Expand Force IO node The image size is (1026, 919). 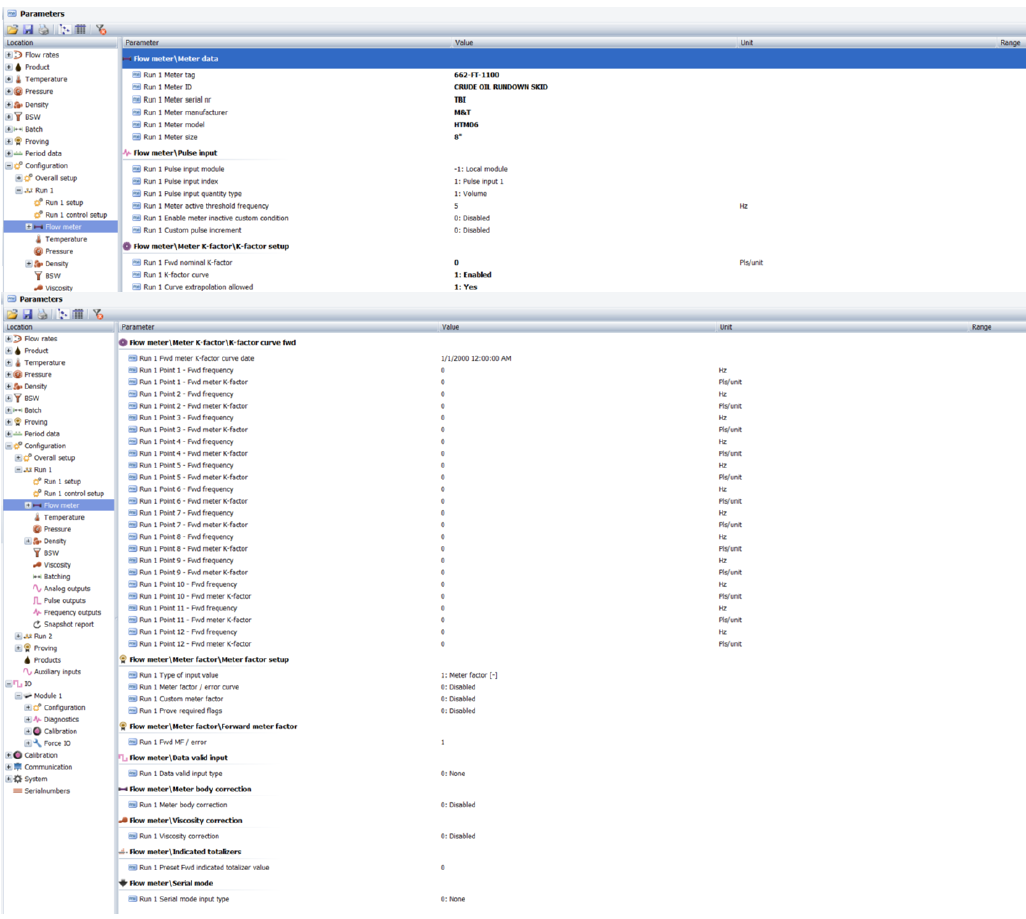tap(28, 743)
